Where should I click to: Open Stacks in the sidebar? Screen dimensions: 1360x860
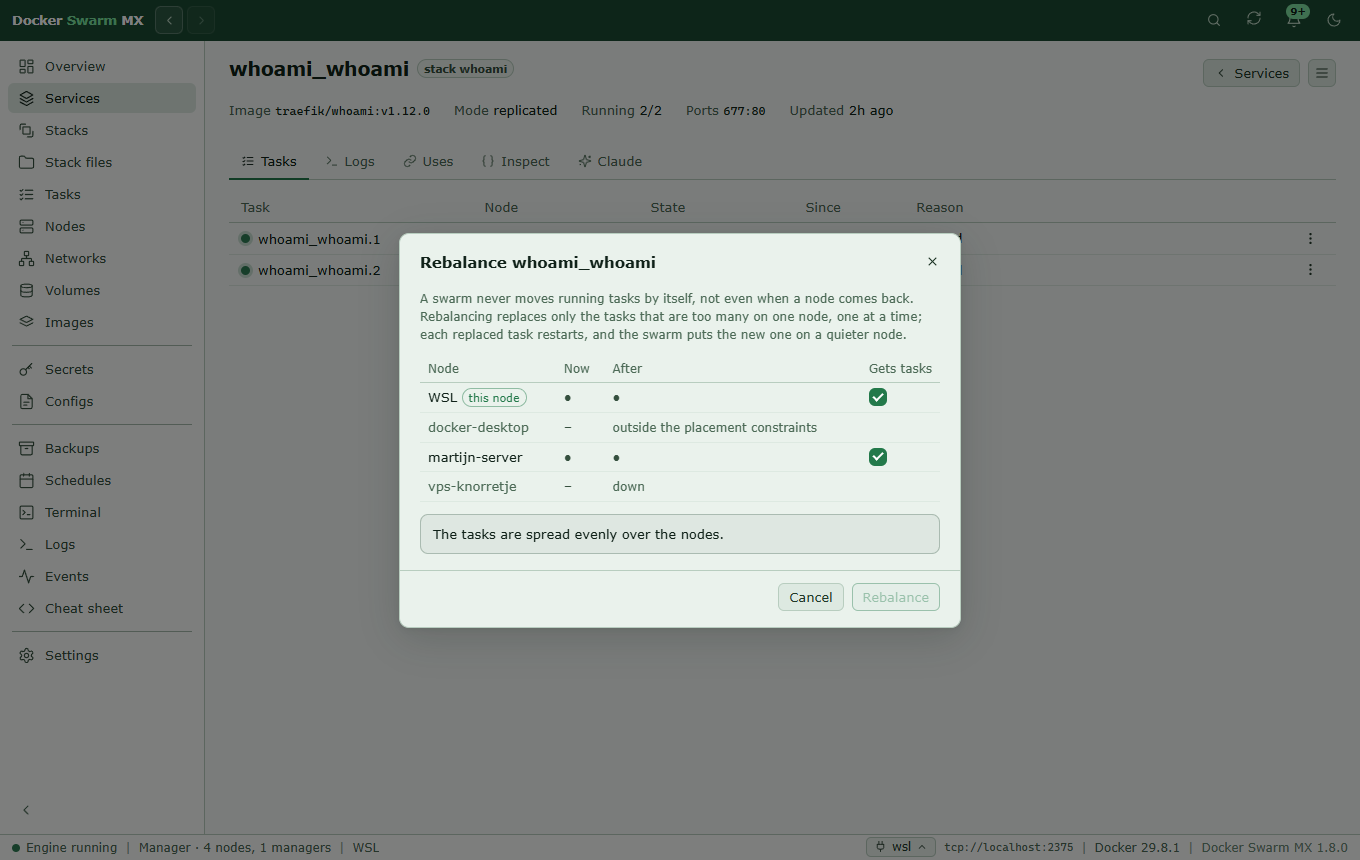coord(102,130)
